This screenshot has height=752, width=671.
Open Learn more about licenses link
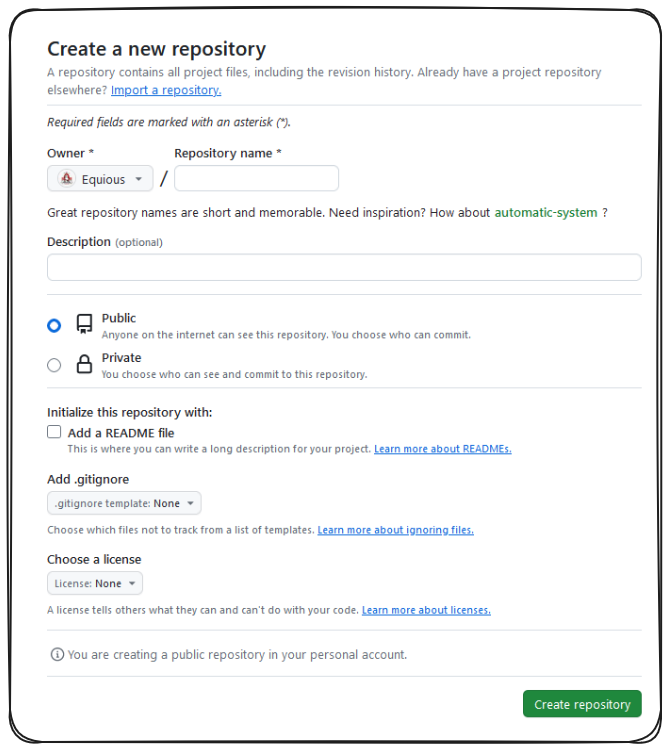pos(426,610)
